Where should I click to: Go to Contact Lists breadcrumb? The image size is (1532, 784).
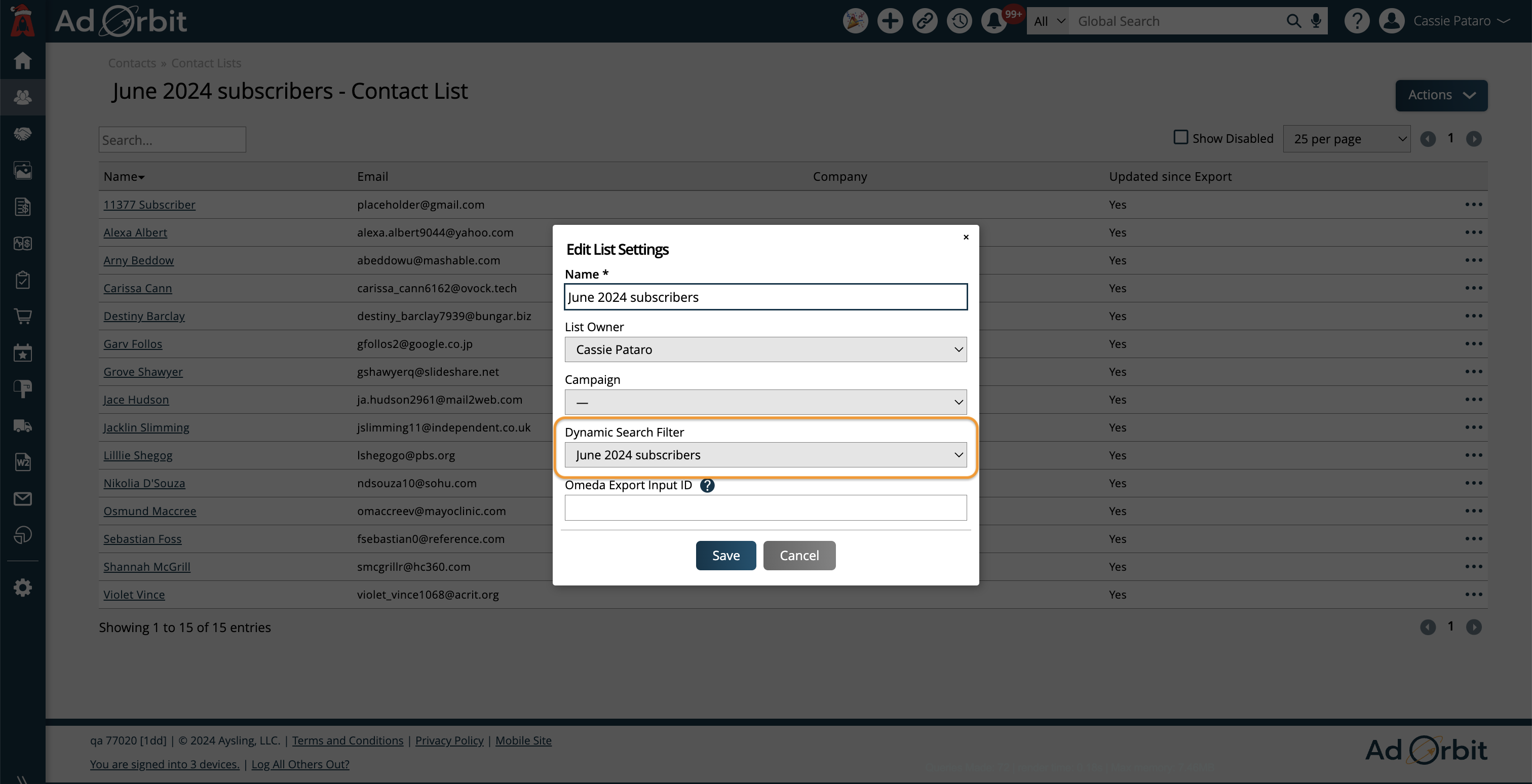coord(206,63)
